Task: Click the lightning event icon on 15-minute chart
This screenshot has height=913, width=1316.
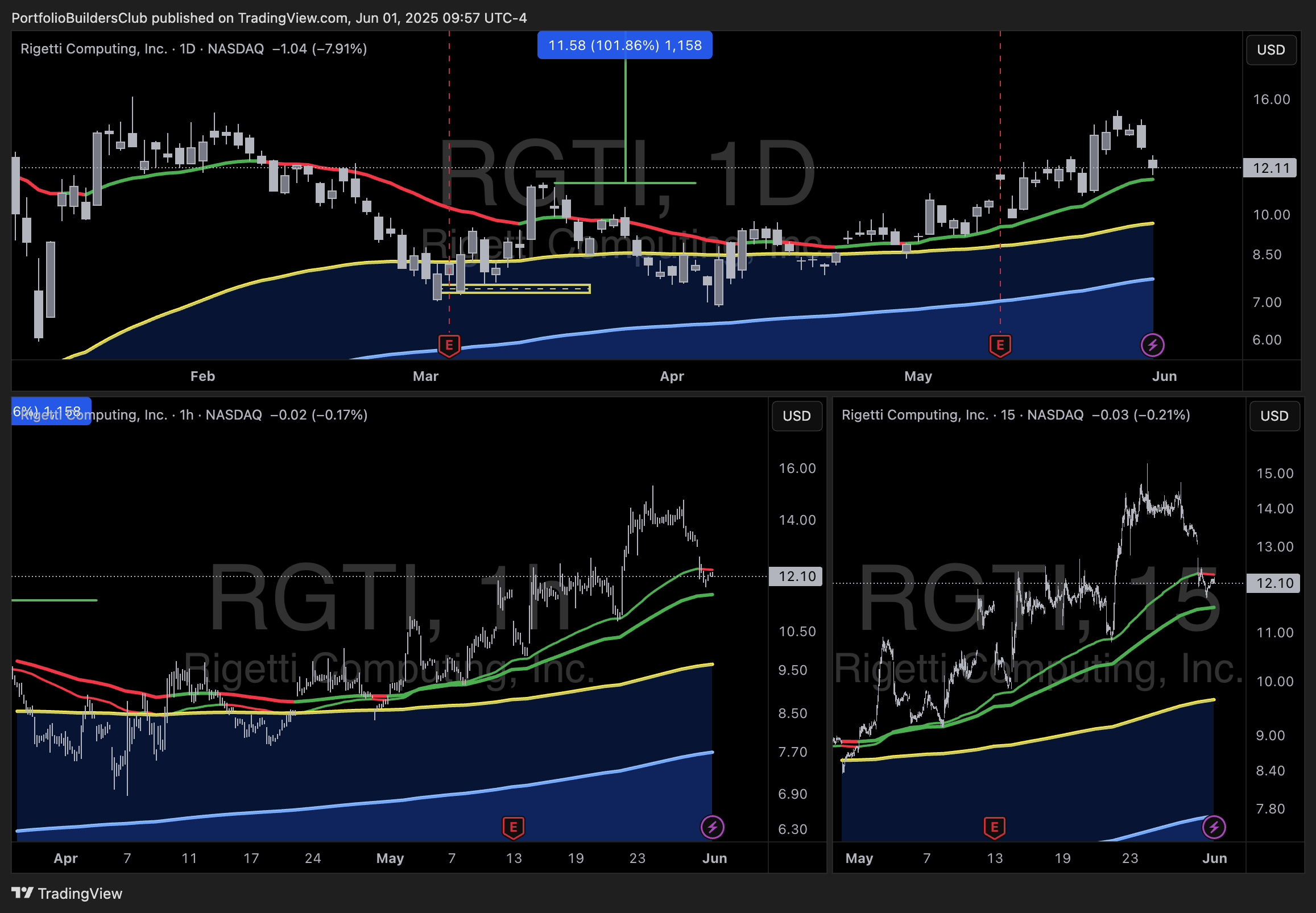Action: pos(1214,827)
